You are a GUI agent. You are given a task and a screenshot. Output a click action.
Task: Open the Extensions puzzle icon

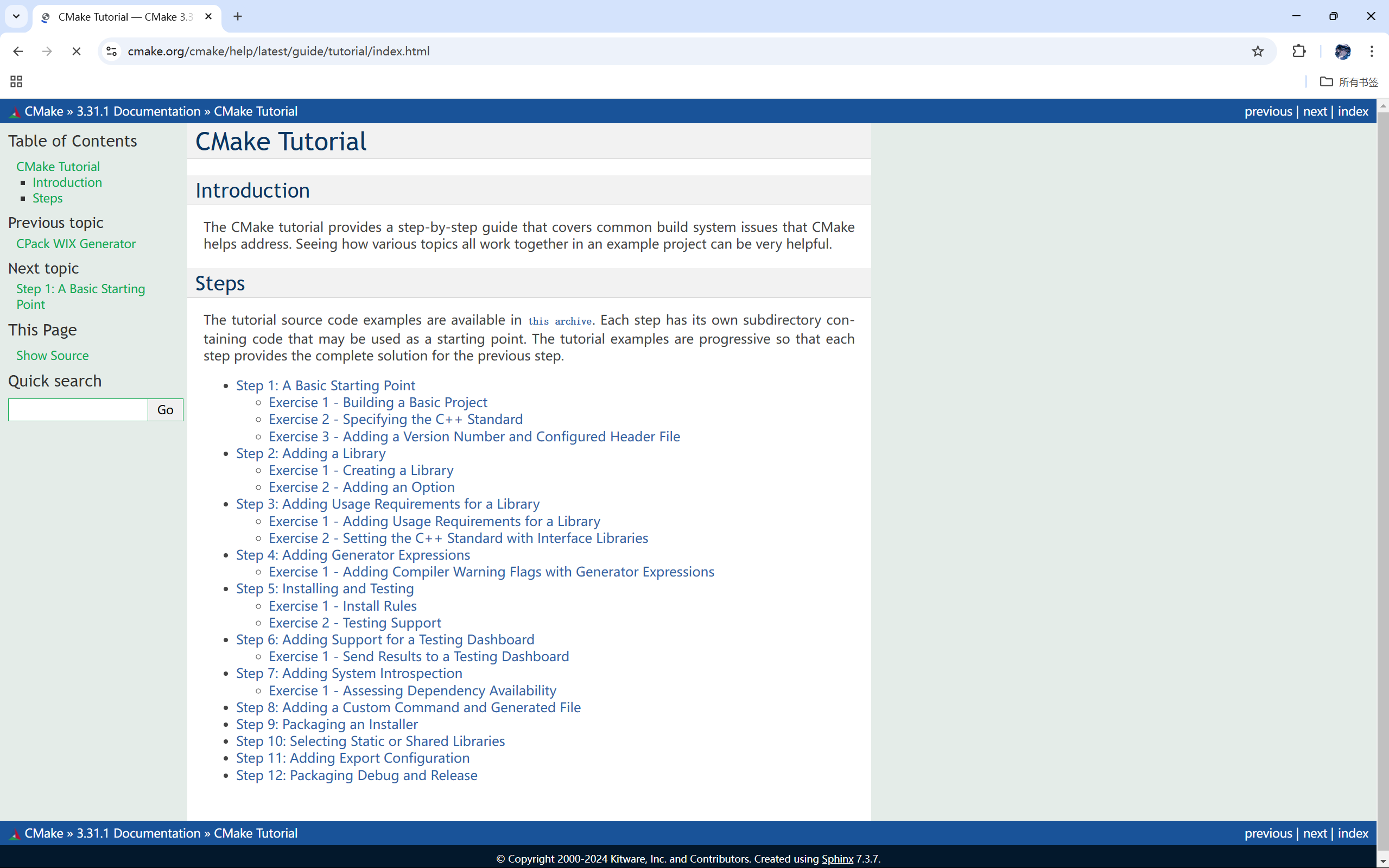[x=1299, y=51]
